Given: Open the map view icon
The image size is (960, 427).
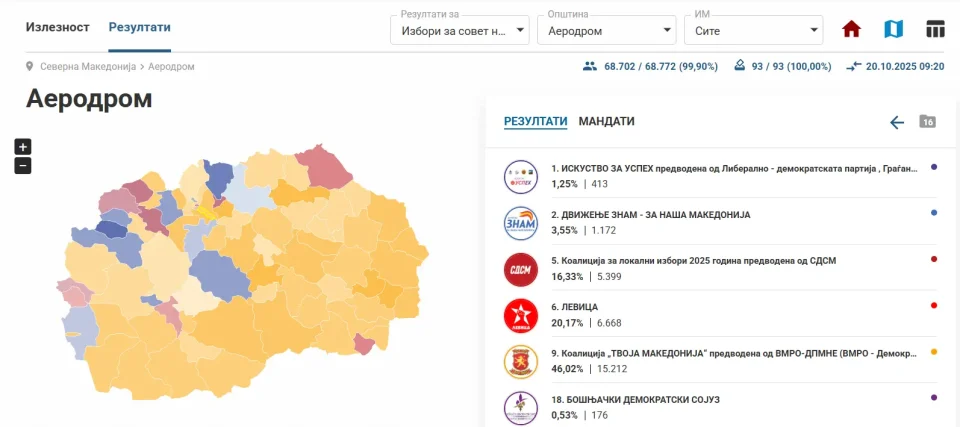Looking at the screenshot, I should pyautogui.click(x=893, y=29).
